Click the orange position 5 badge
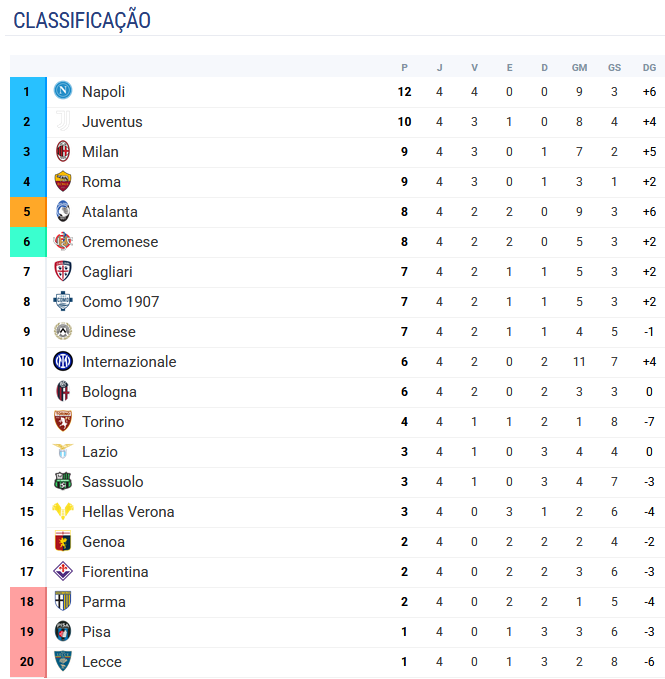Image resolution: width=665 pixels, height=679 pixels. coord(27,212)
